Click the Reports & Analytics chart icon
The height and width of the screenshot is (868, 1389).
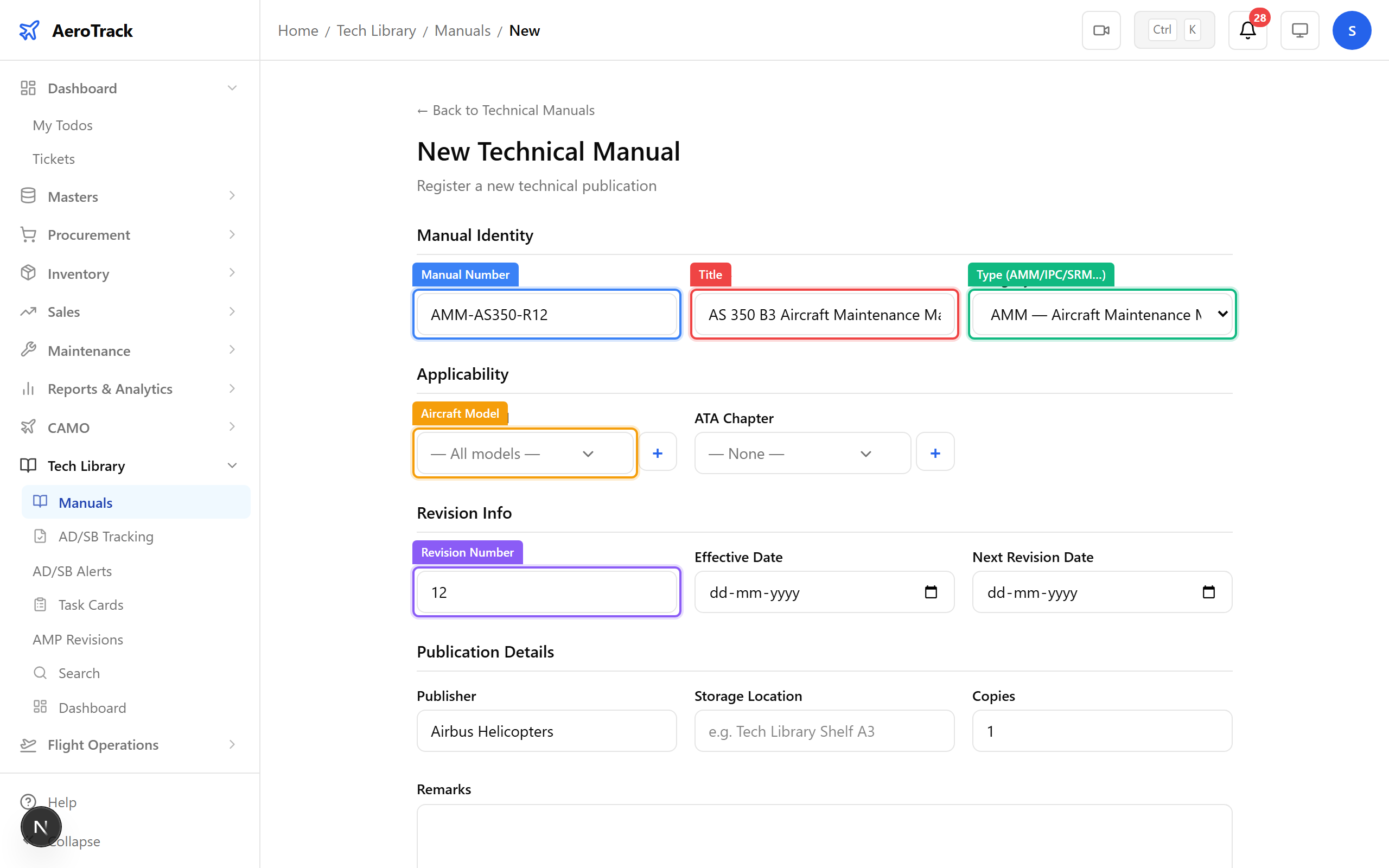tap(28, 388)
